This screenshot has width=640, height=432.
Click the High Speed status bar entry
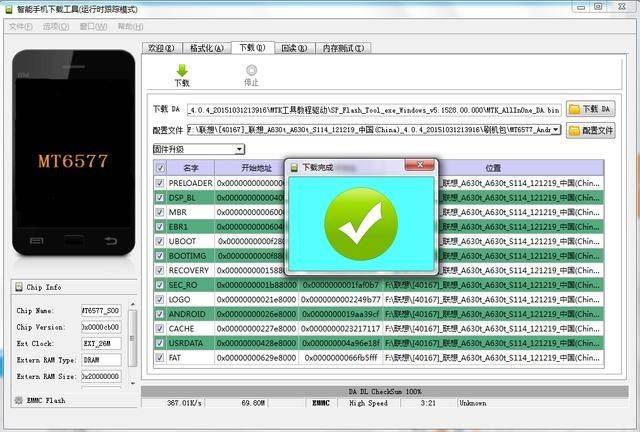[x=368, y=403]
